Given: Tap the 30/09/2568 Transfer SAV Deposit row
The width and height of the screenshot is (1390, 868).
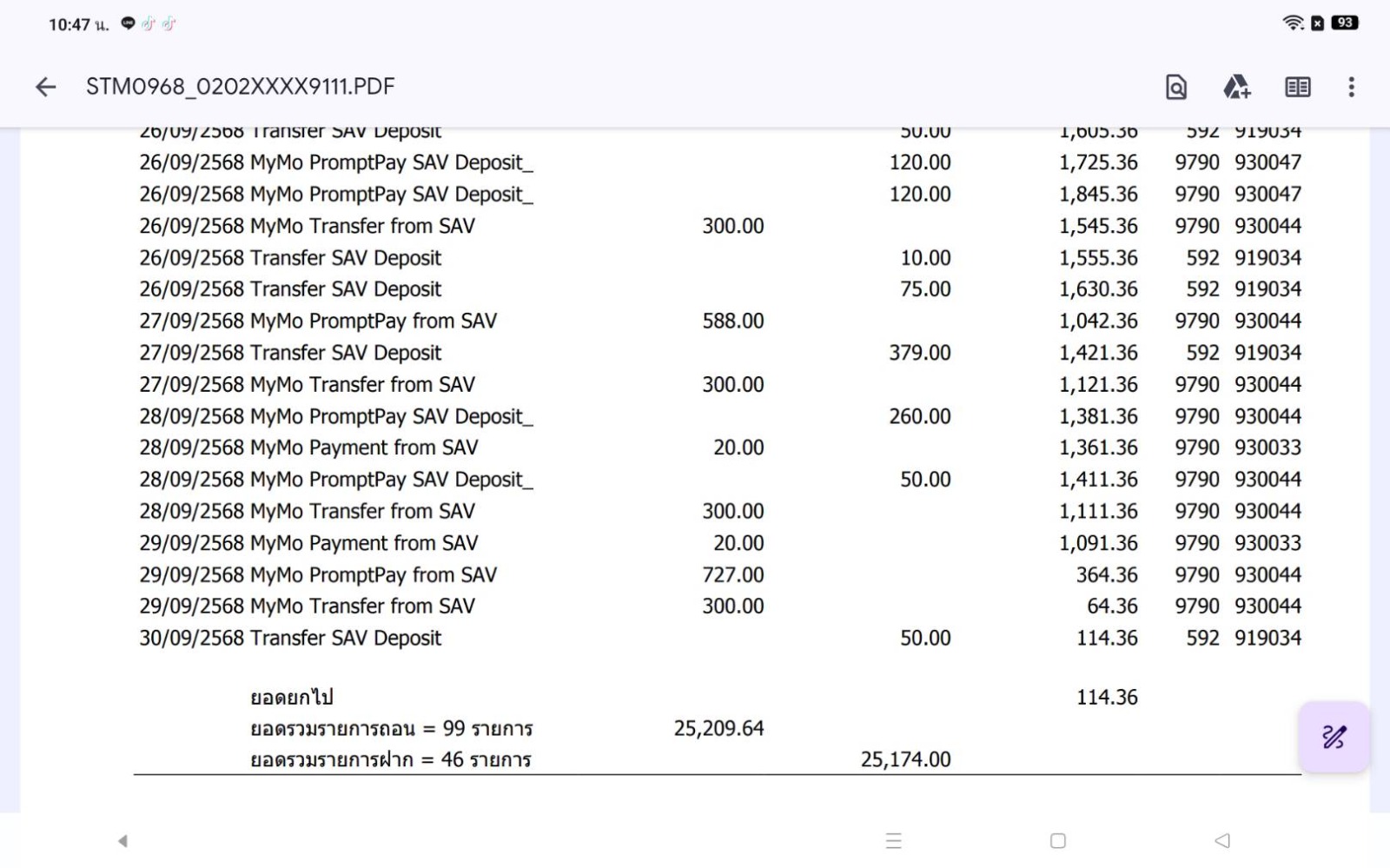Looking at the screenshot, I should (290, 638).
